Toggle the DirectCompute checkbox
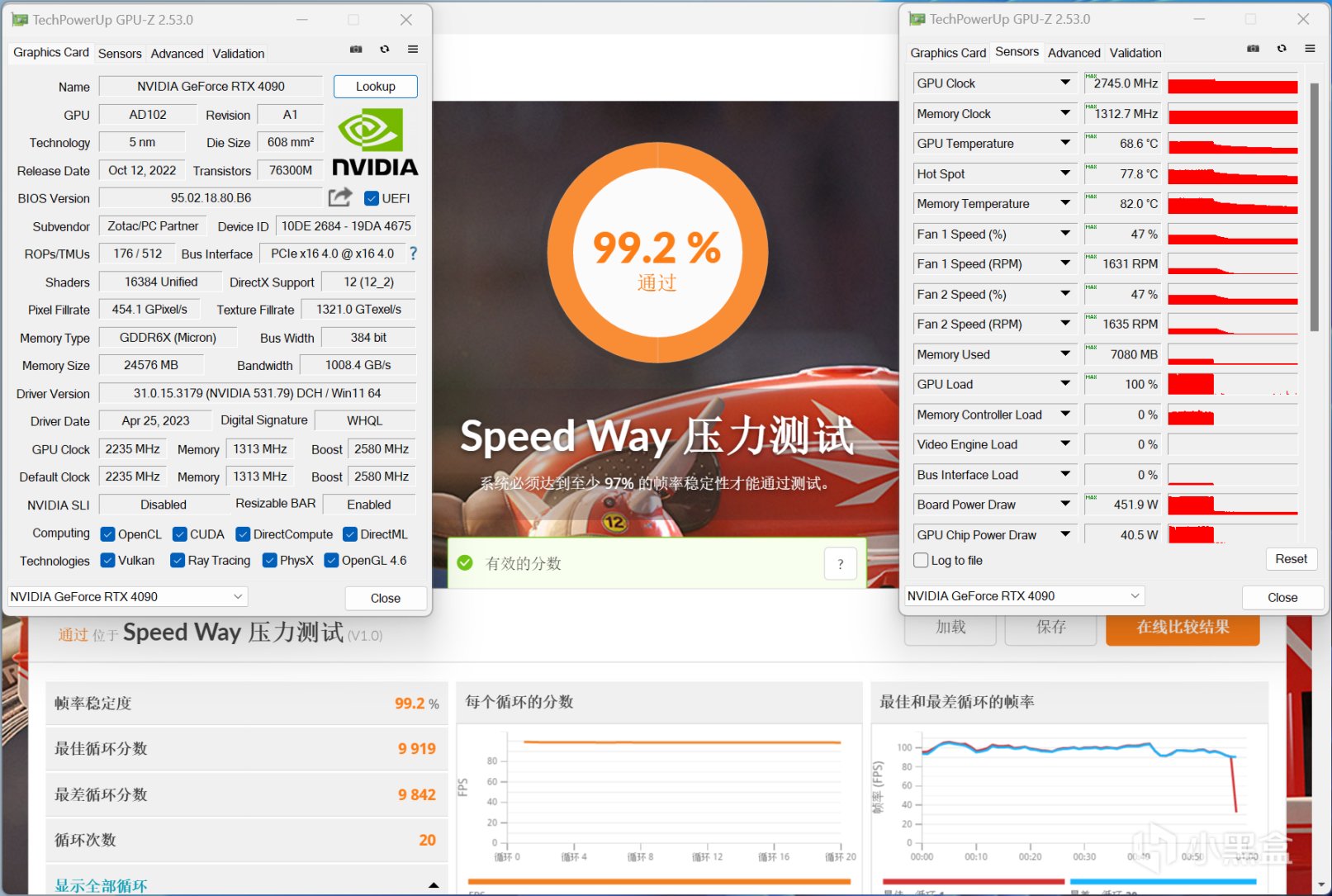Viewport: 1332px width, 896px height. pyautogui.click(x=243, y=534)
